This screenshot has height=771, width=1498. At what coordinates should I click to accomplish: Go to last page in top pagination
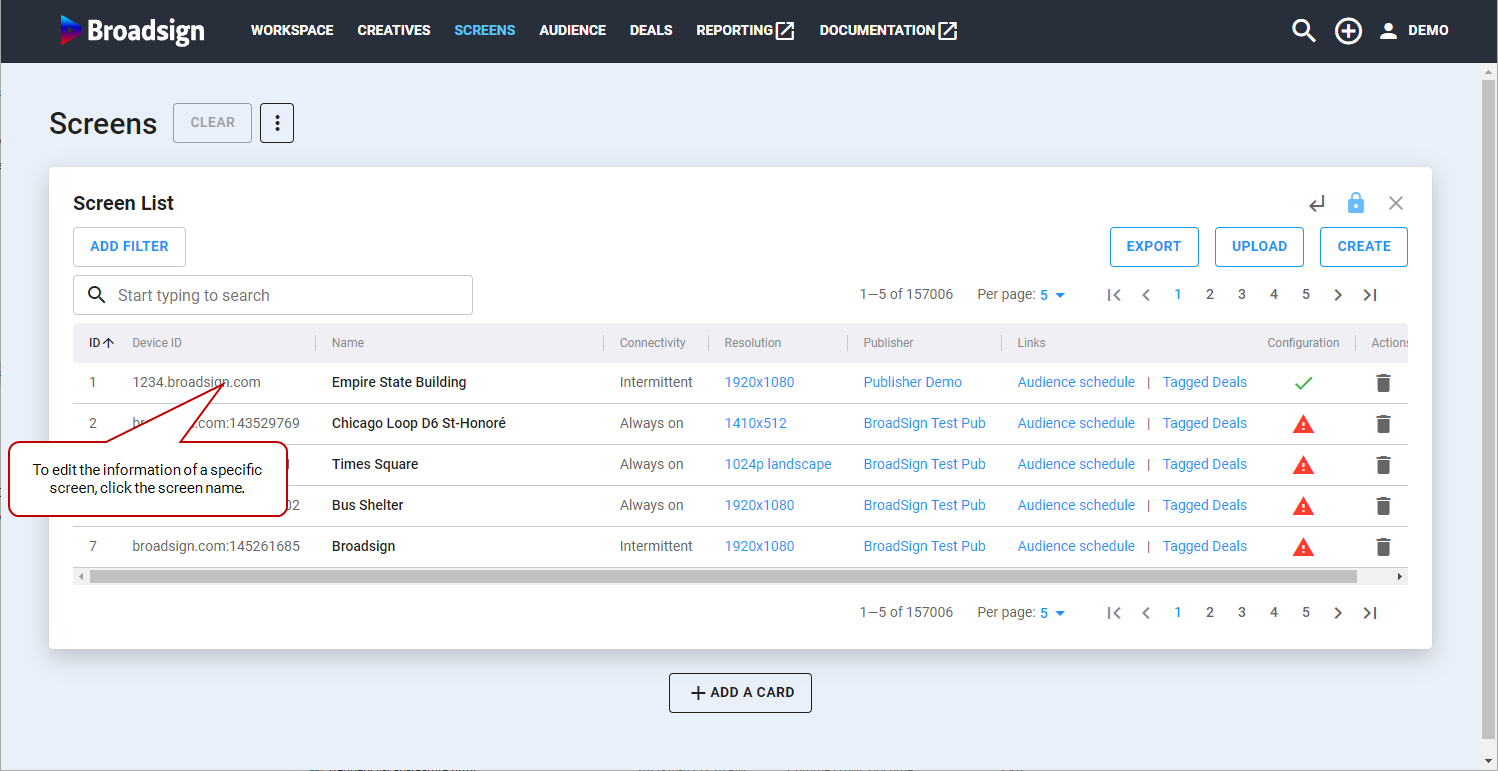click(x=1370, y=295)
